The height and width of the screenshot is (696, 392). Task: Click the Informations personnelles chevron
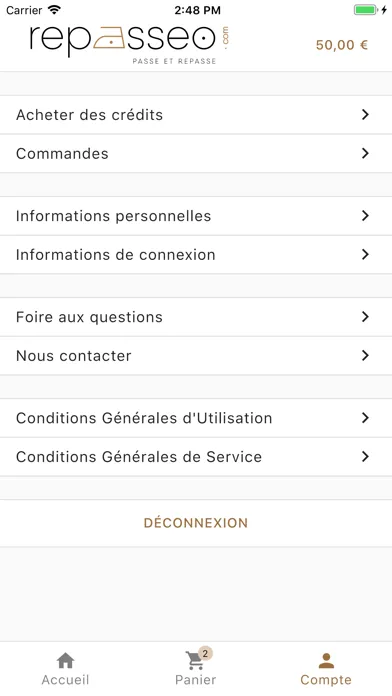pos(365,216)
